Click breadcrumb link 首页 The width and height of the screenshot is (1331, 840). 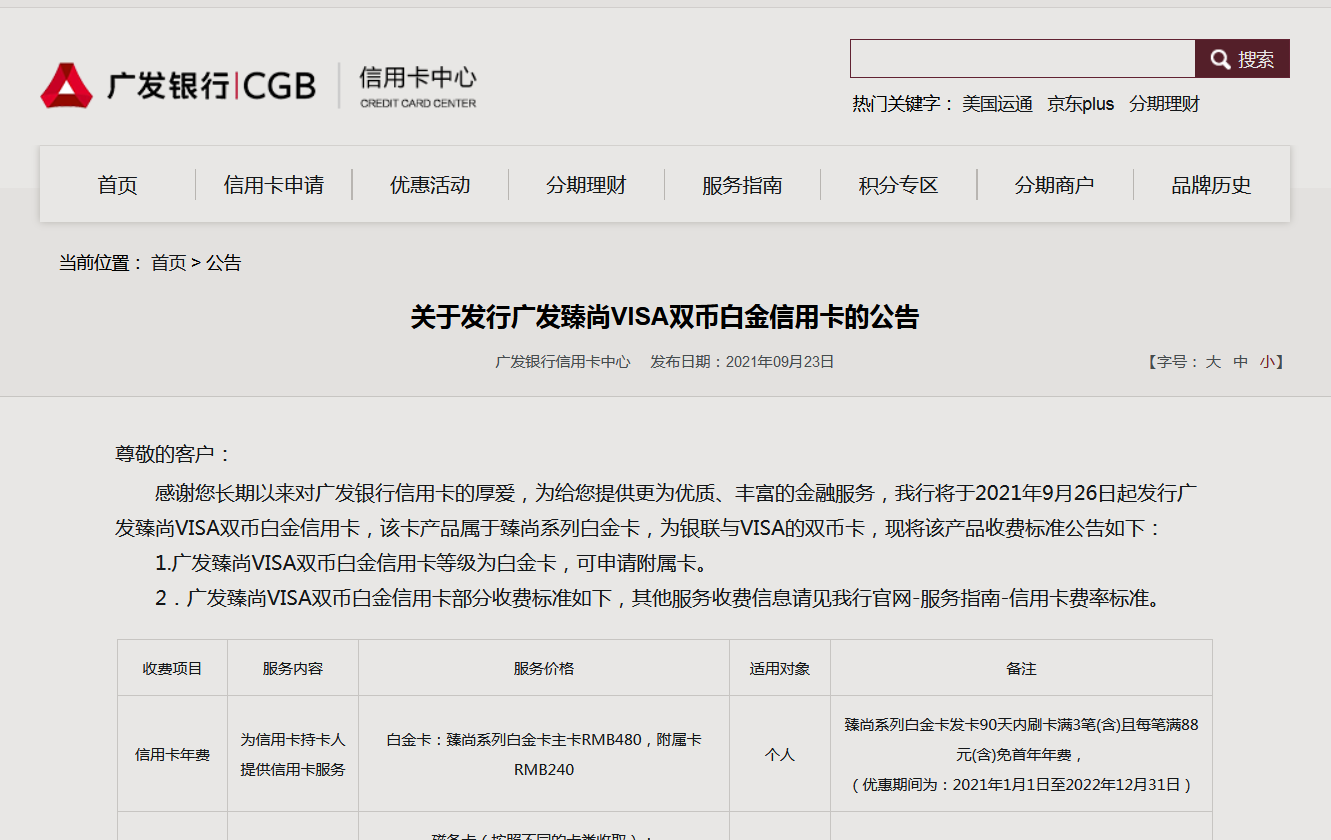coord(169,263)
